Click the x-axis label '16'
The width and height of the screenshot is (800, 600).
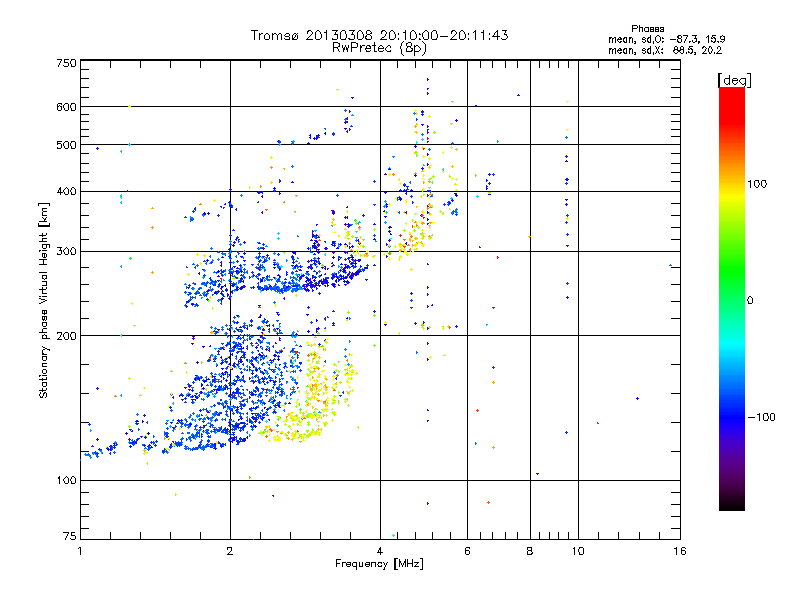(x=680, y=551)
